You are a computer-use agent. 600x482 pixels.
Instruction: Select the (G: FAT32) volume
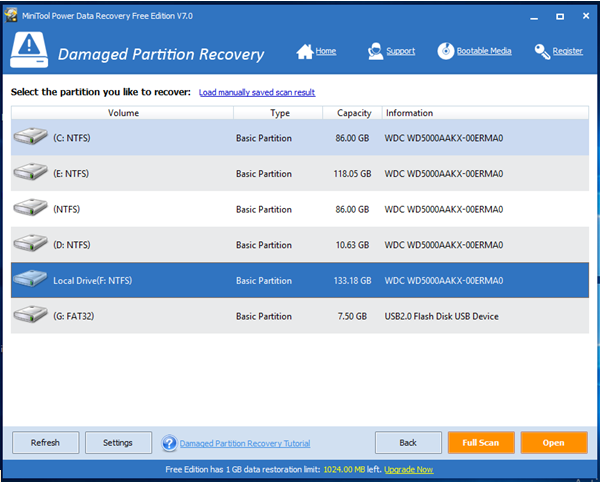(300, 316)
